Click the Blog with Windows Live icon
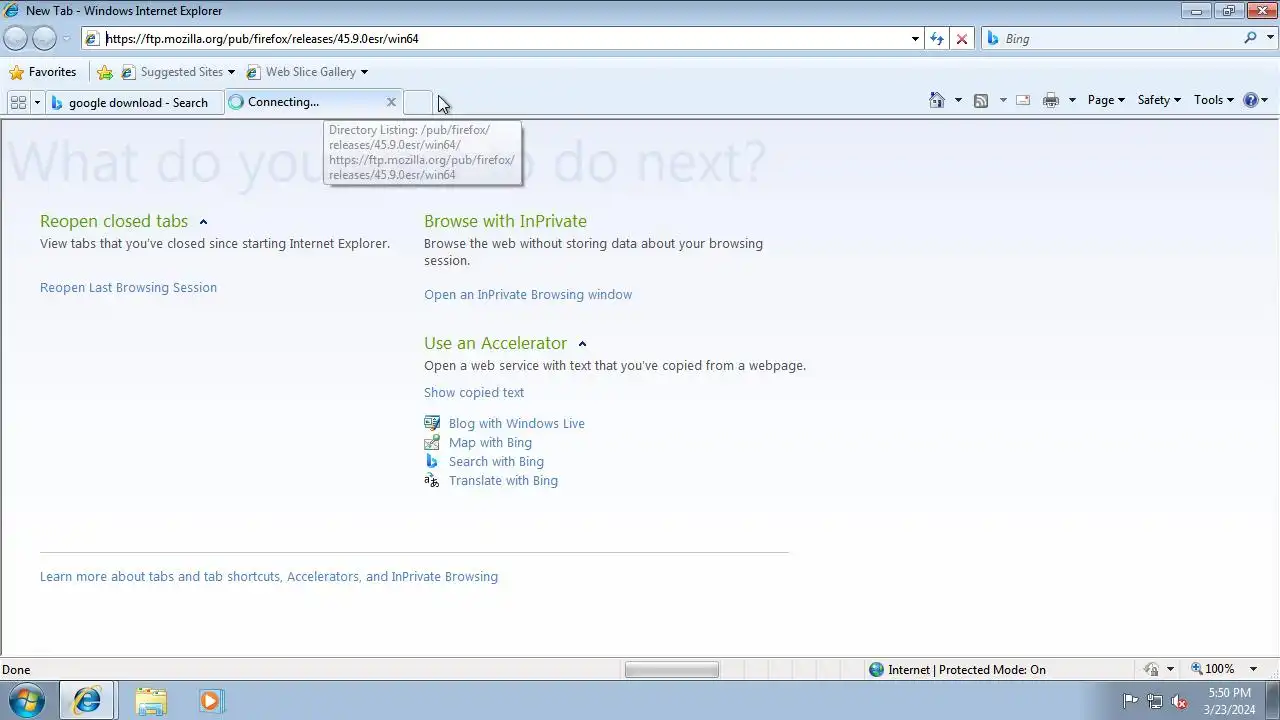This screenshot has height=720, width=1280. point(432,423)
